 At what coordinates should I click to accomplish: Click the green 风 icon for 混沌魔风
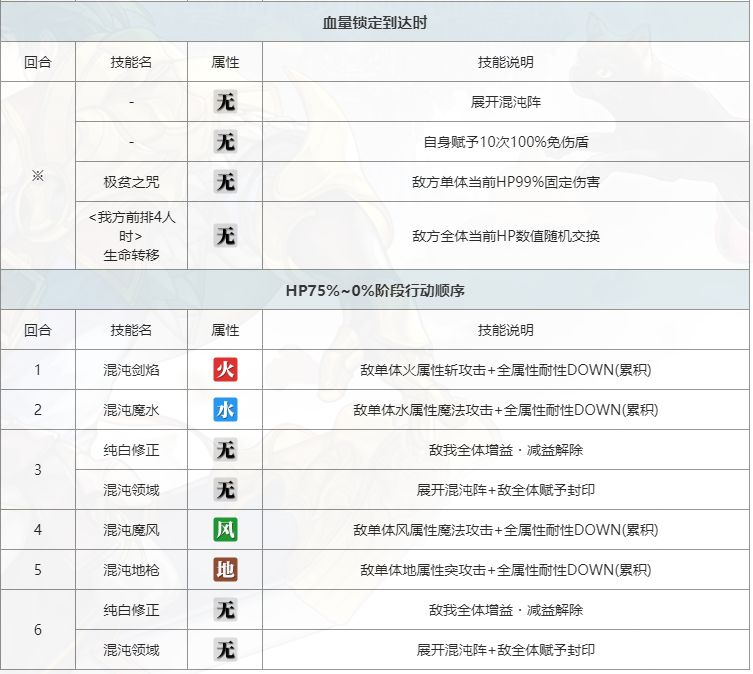[x=225, y=530]
